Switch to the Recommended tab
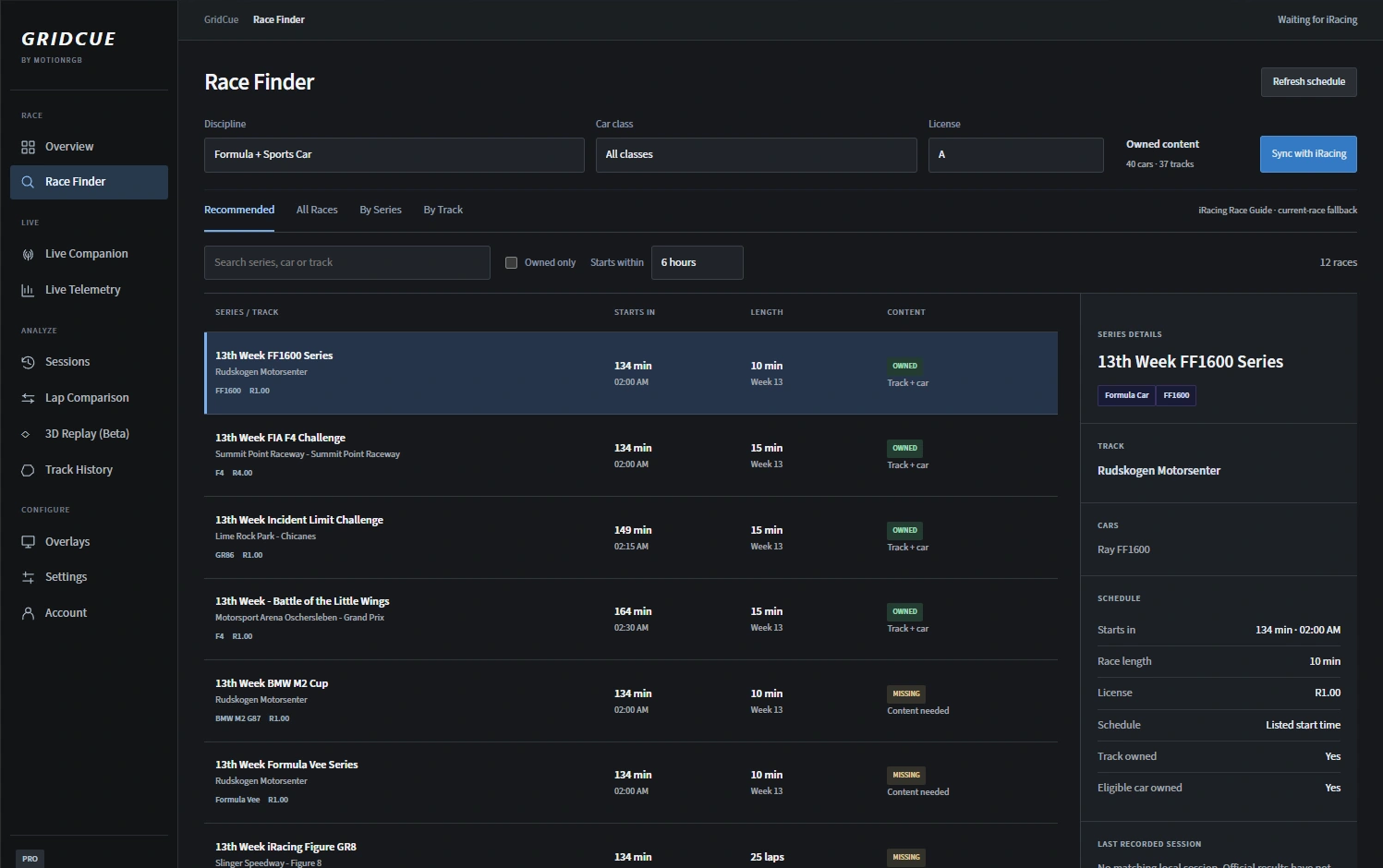1383x868 pixels. (x=239, y=211)
